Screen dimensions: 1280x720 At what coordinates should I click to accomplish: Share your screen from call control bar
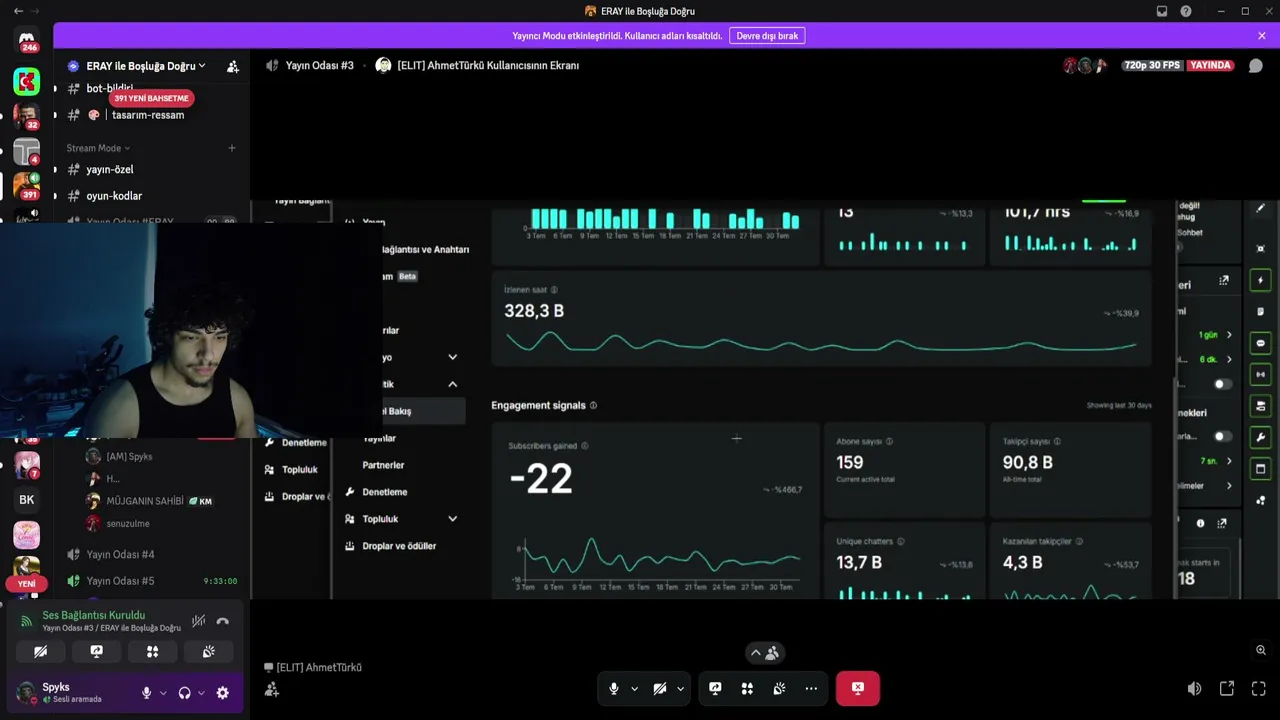pos(715,688)
